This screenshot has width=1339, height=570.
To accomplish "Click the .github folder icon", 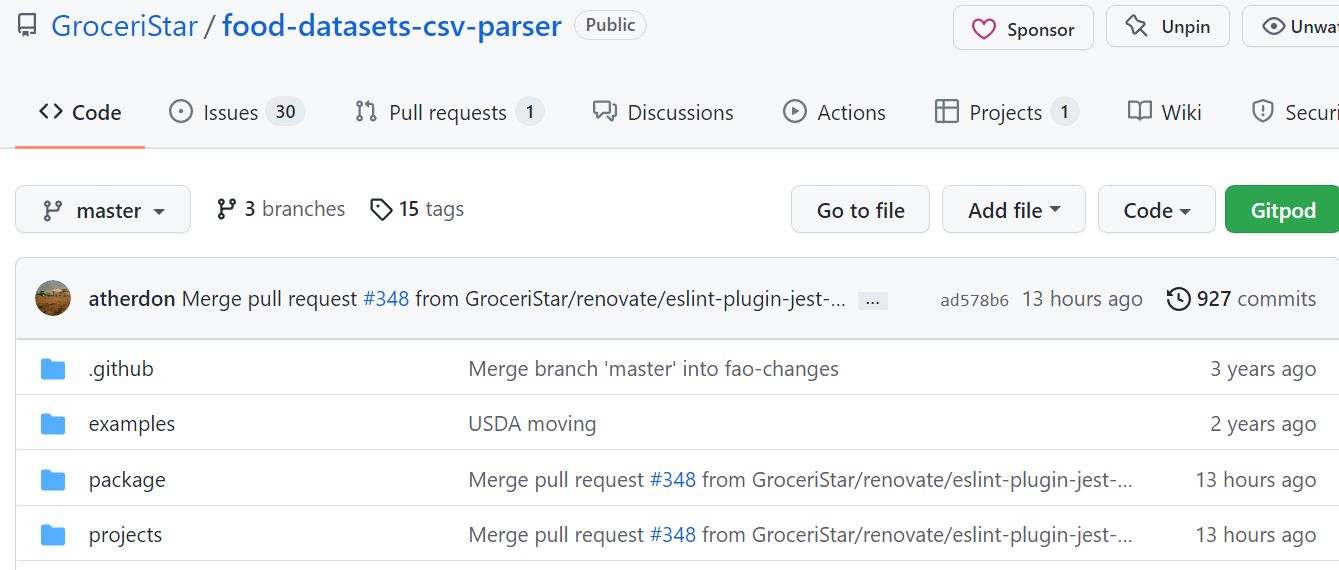I will [x=53, y=369].
